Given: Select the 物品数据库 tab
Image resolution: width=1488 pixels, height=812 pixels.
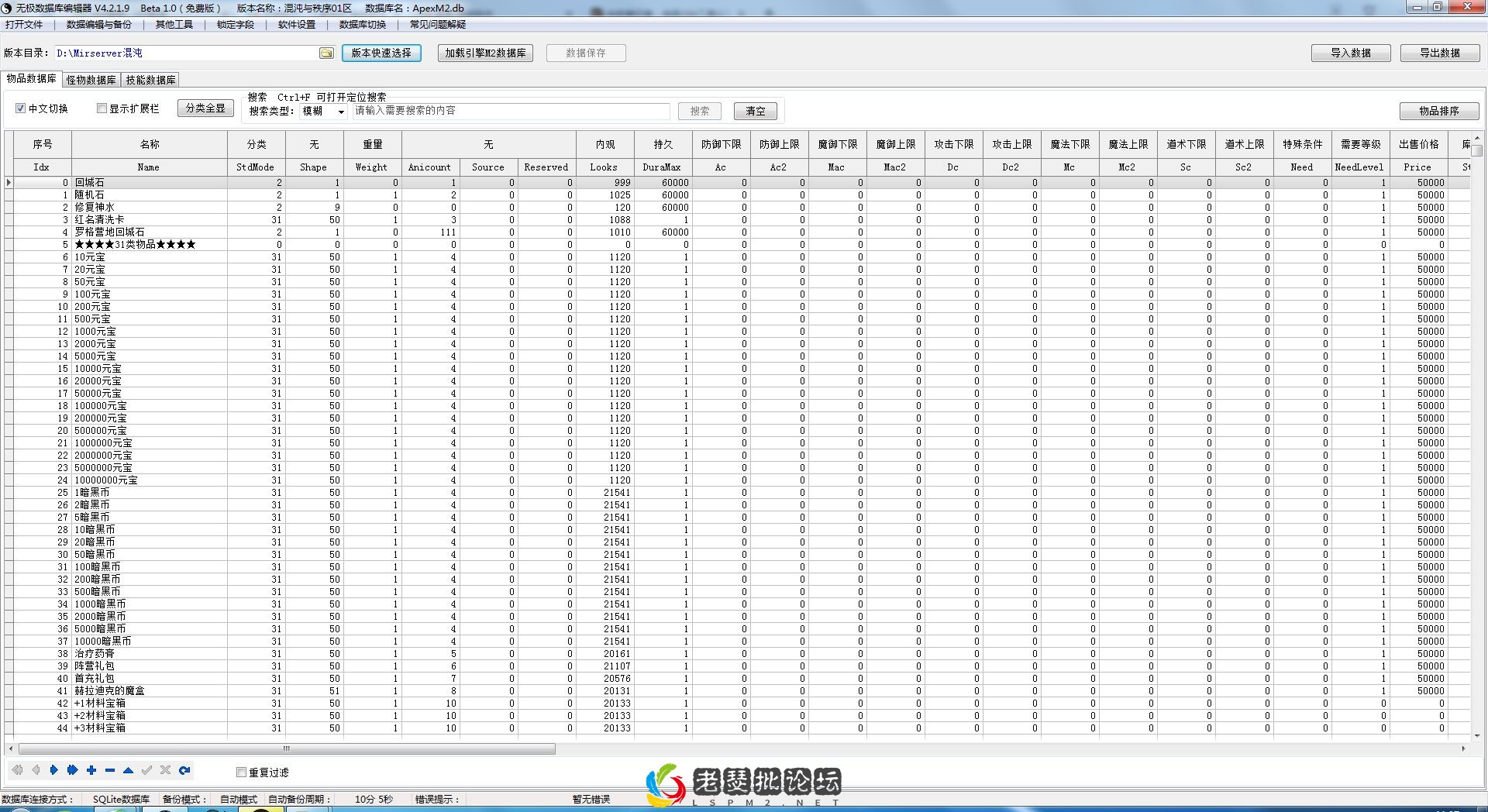Looking at the screenshot, I should pos(32,79).
